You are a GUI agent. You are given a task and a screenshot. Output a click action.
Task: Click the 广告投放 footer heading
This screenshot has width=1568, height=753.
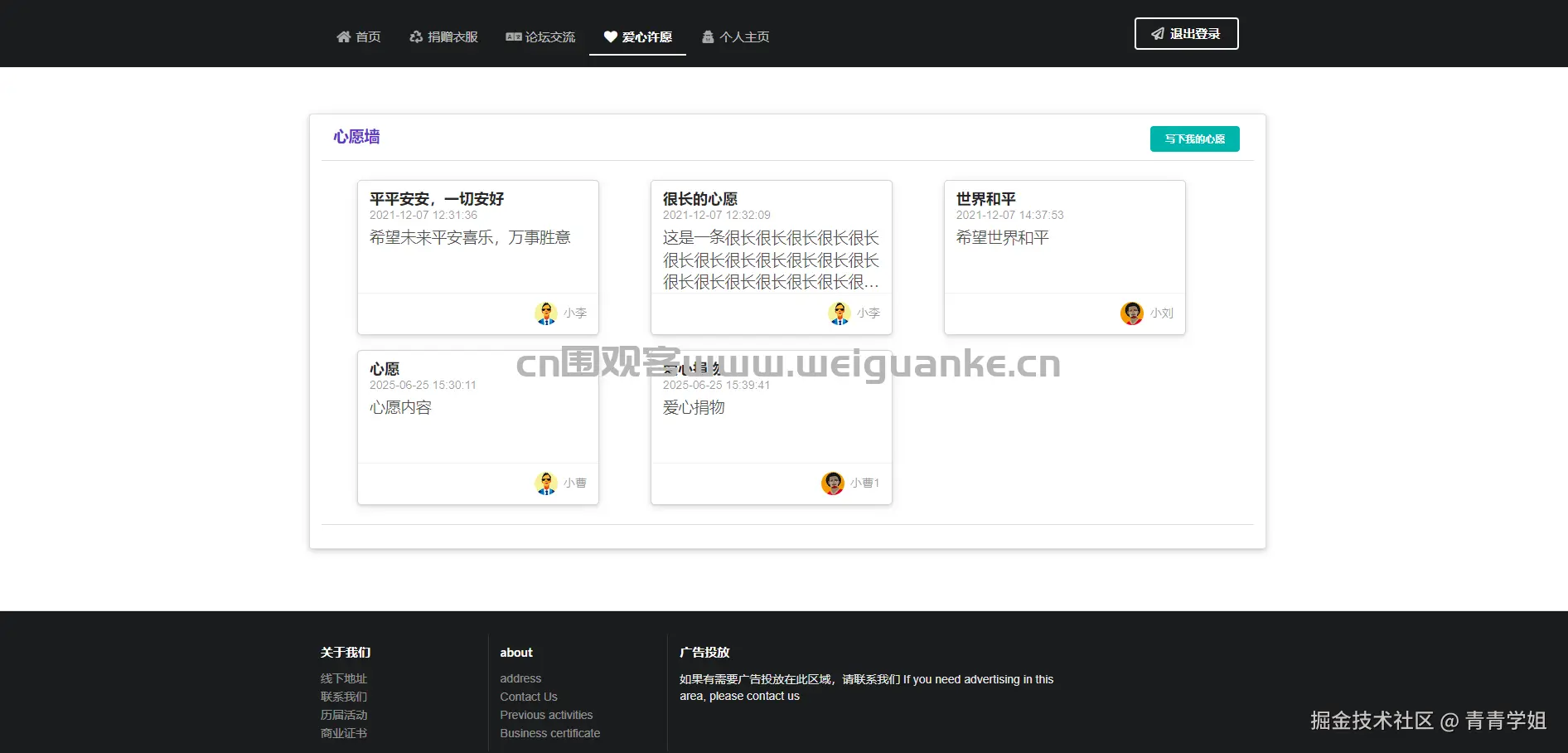[x=704, y=653]
